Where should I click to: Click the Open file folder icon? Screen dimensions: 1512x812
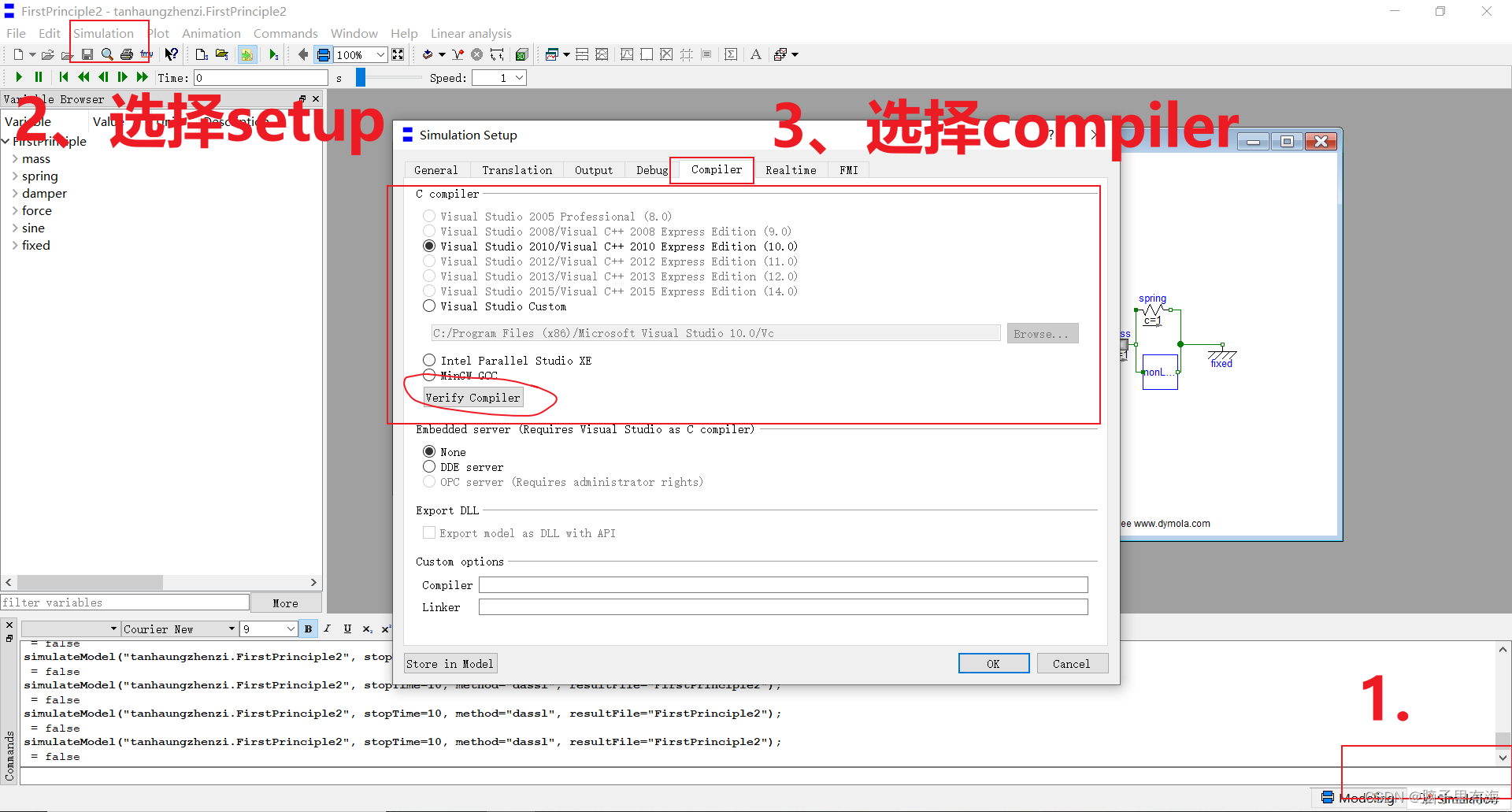(48, 54)
